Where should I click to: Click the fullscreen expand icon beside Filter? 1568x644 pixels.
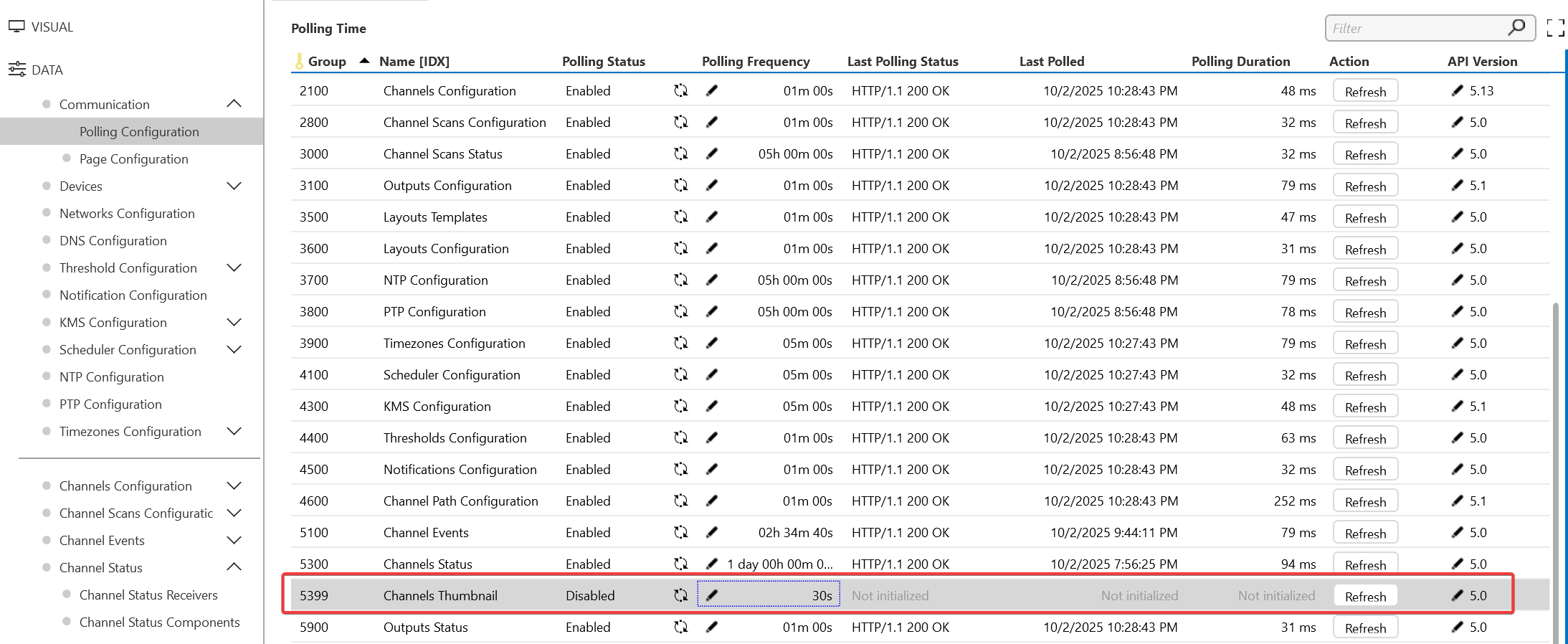click(x=1555, y=28)
